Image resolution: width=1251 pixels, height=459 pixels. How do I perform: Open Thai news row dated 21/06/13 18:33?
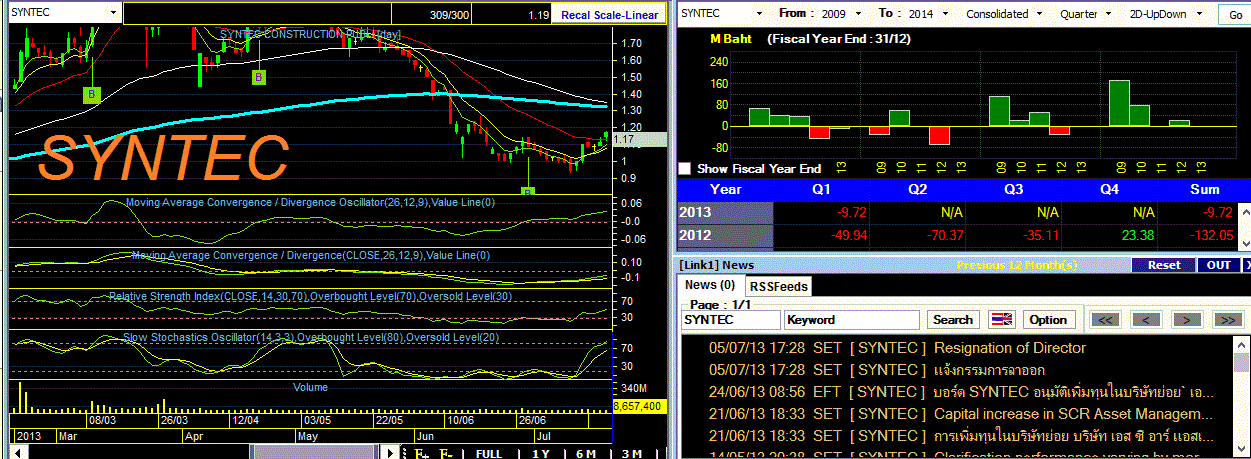[x=958, y=436]
